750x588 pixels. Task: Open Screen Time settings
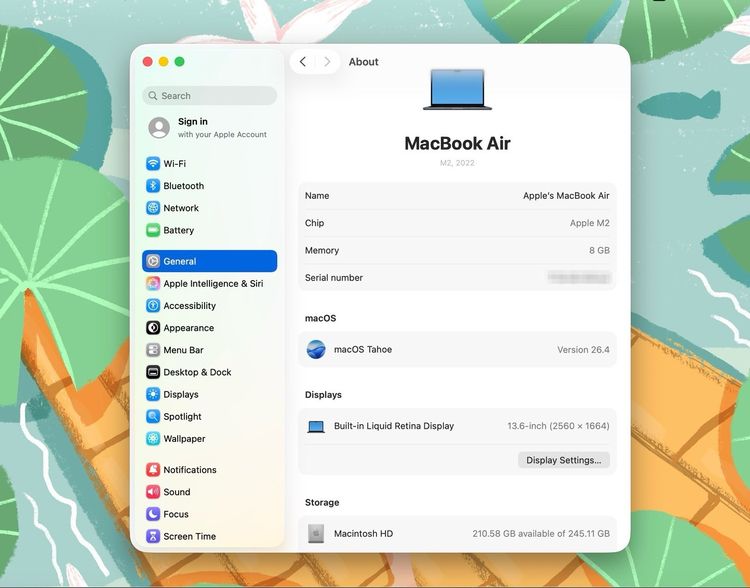(210, 536)
